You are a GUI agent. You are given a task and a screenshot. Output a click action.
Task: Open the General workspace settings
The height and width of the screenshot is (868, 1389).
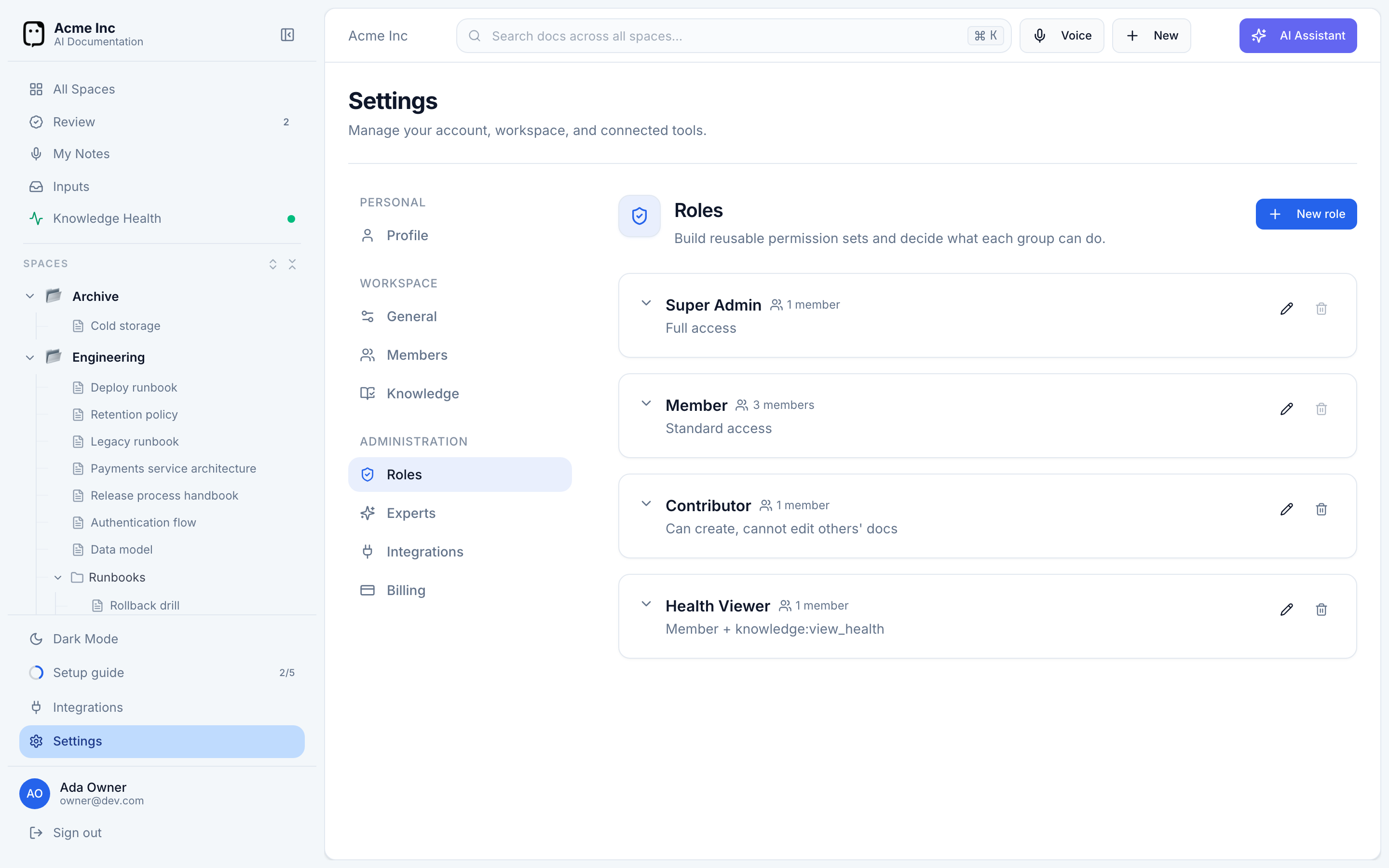pos(460,316)
